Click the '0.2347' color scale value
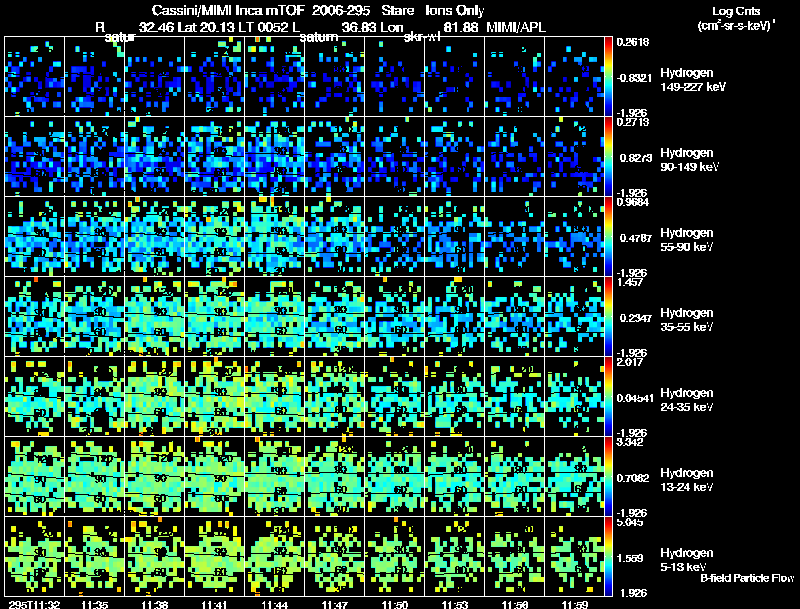 (x=635, y=318)
